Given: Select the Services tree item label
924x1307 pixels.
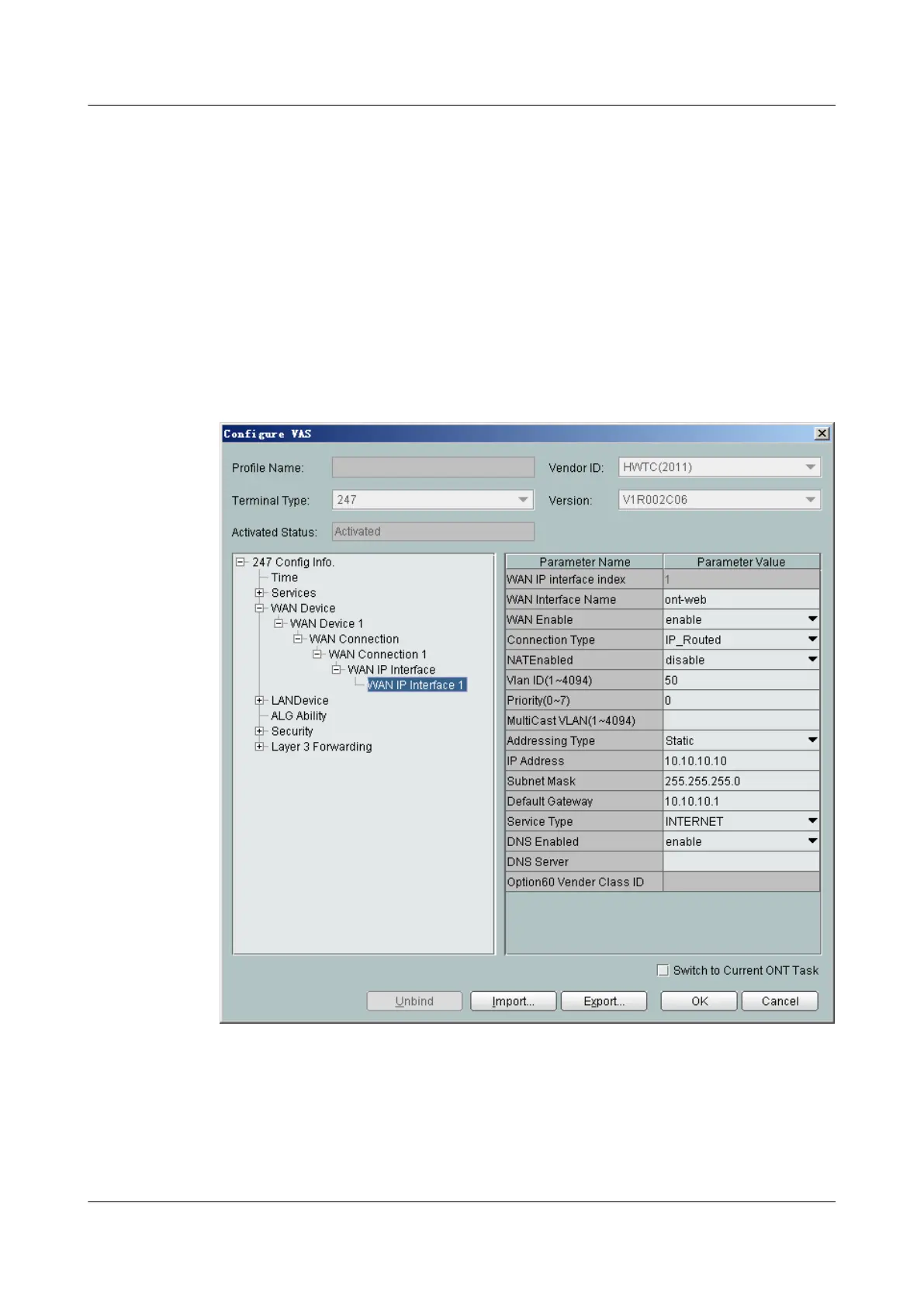Looking at the screenshot, I should click(x=293, y=593).
